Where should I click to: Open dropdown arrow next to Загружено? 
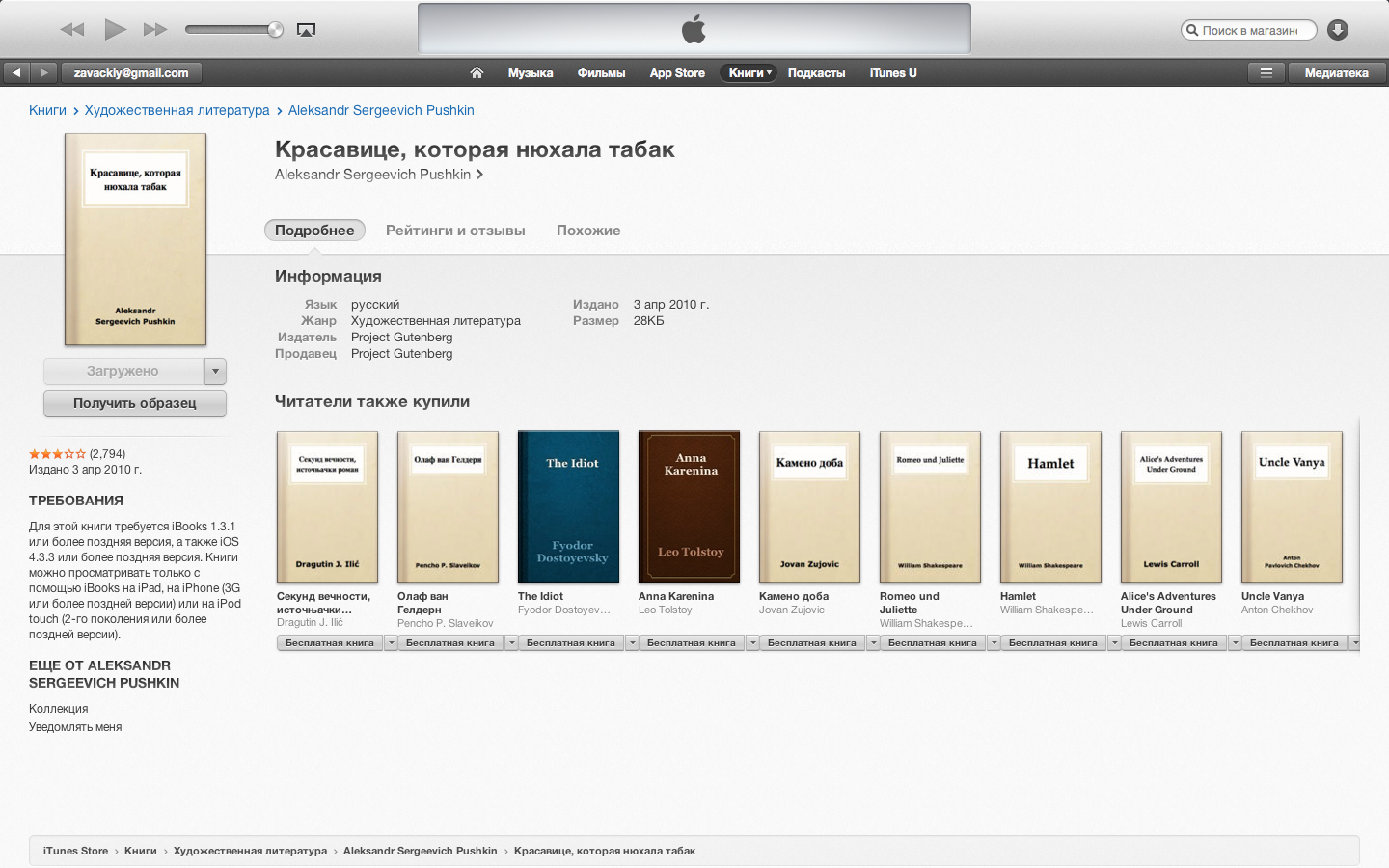(x=216, y=371)
